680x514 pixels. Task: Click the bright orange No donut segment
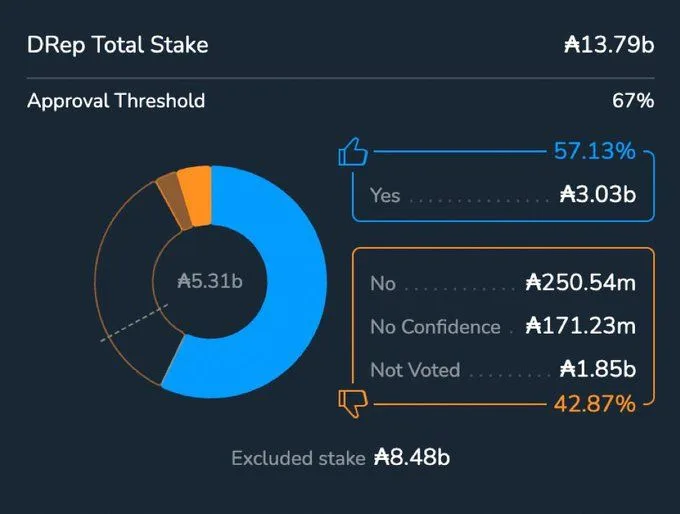coord(197,184)
